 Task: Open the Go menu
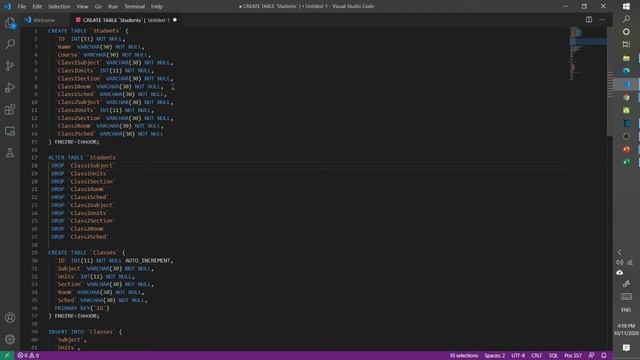pos(98,7)
